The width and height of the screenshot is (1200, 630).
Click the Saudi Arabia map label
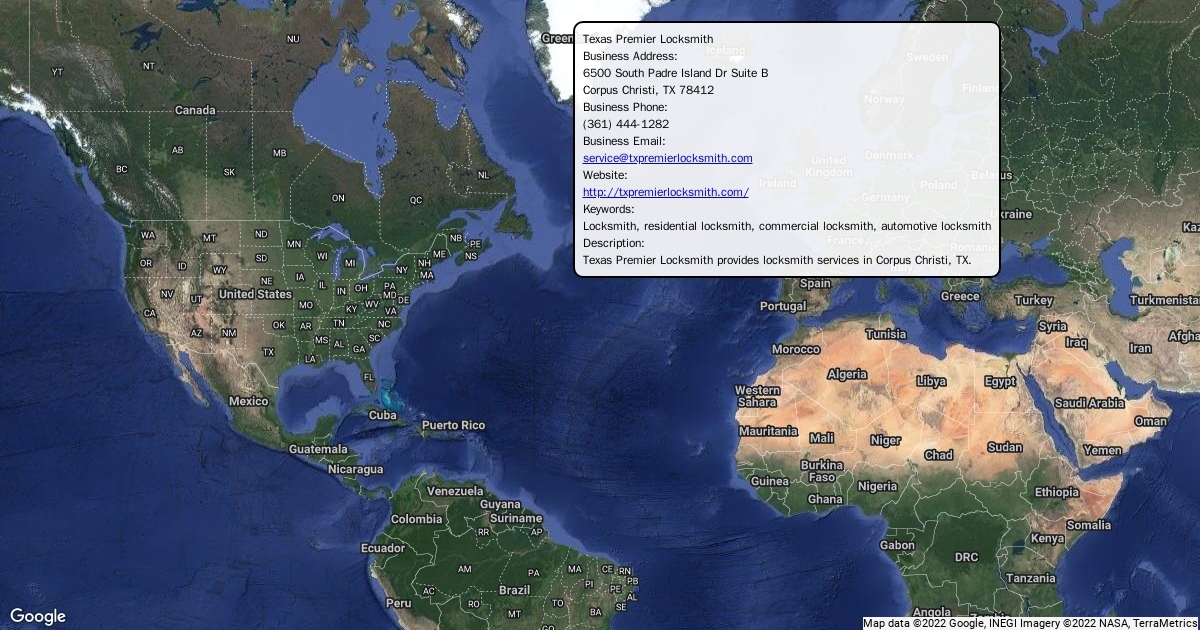1089,403
